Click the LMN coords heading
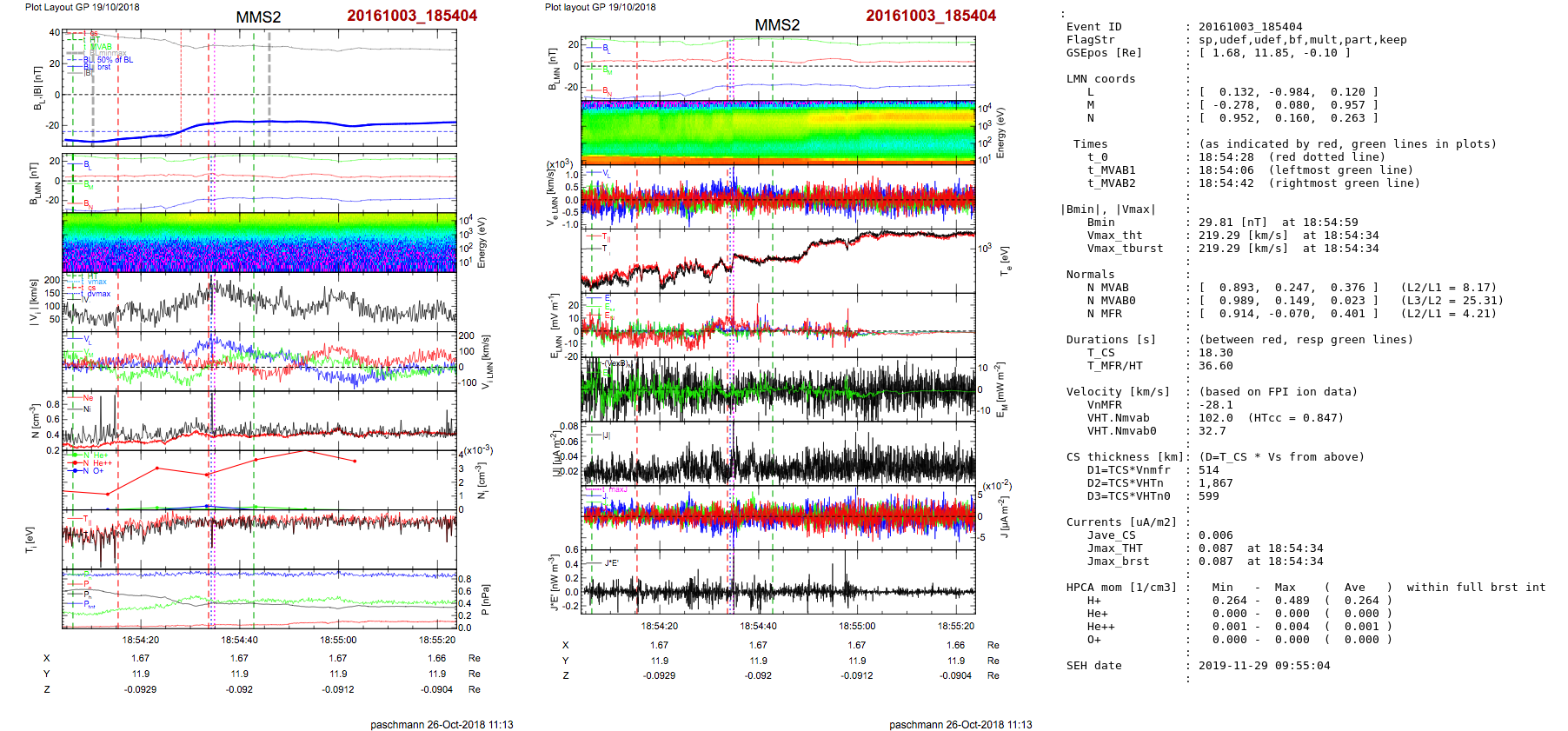This screenshot has height=731, width=1568. pyautogui.click(x=1100, y=79)
